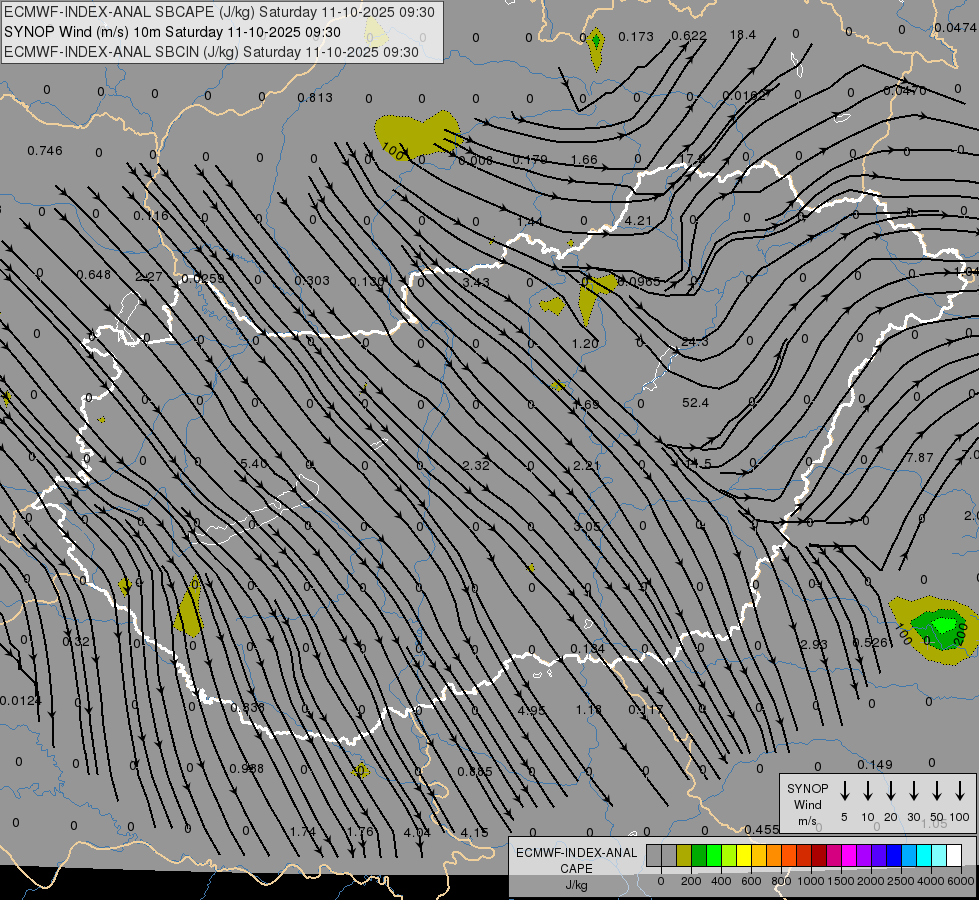Viewport: 979px width, 900px height.
Task: Click the bright green CAPE core near contour 200
Action: click(x=944, y=625)
